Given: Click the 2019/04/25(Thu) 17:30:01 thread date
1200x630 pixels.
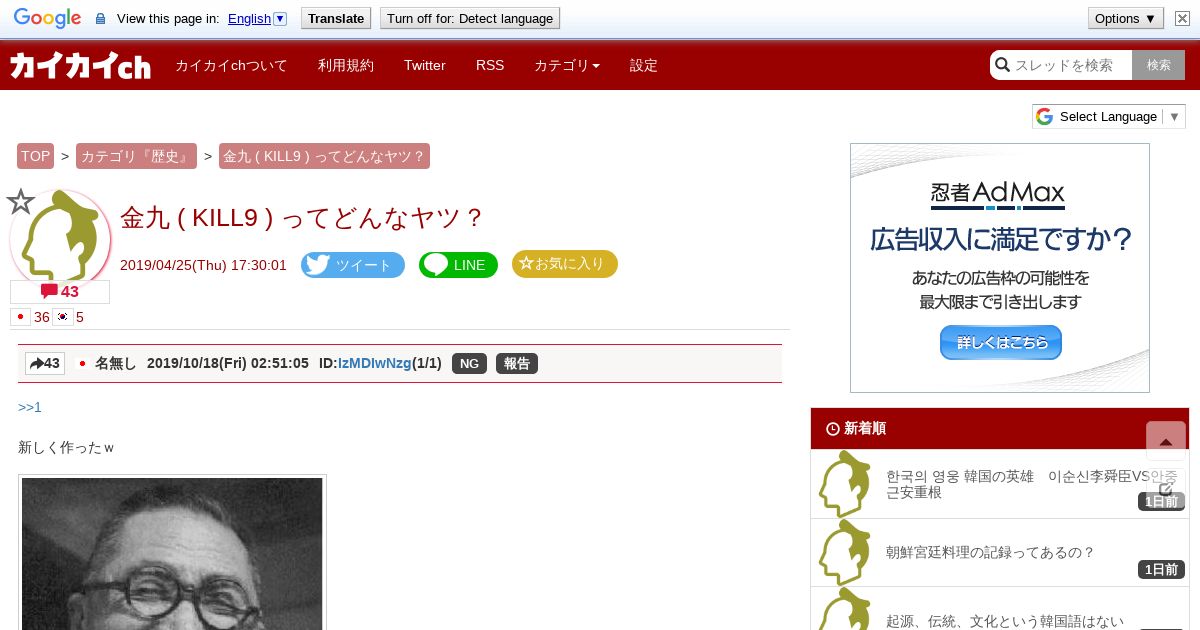Looking at the screenshot, I should point(203,265).
